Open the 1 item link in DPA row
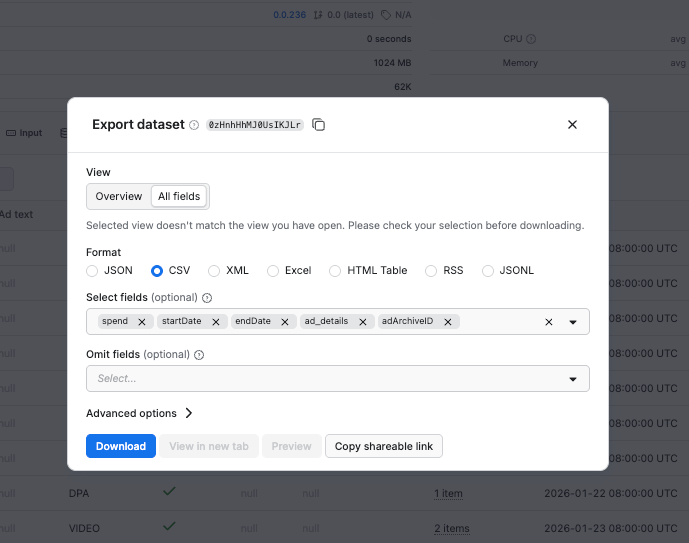 [448, 494]
